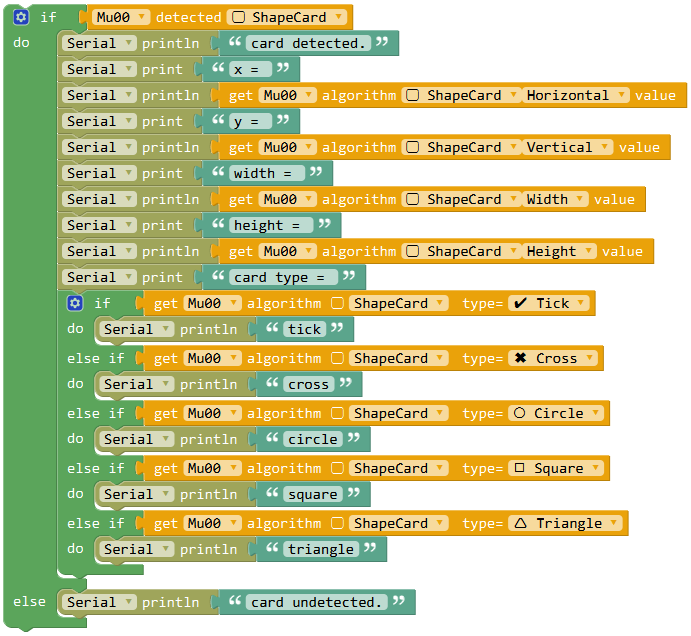Open Serial dropdown in 'x =' row
This screenshot has height=636, width=691.
click(x=100, y=69)
